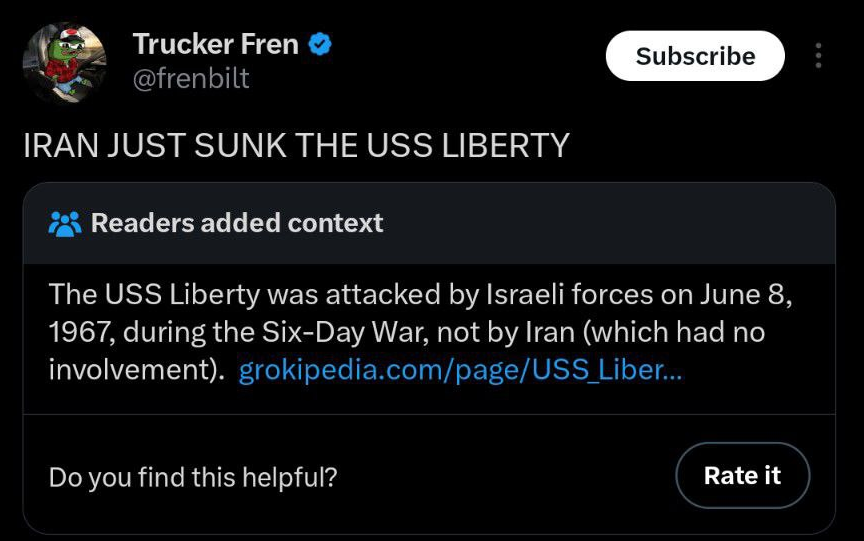Click the Readers added context people icon
The height and width of the screenshot is (541, 864).
[65, 223]
